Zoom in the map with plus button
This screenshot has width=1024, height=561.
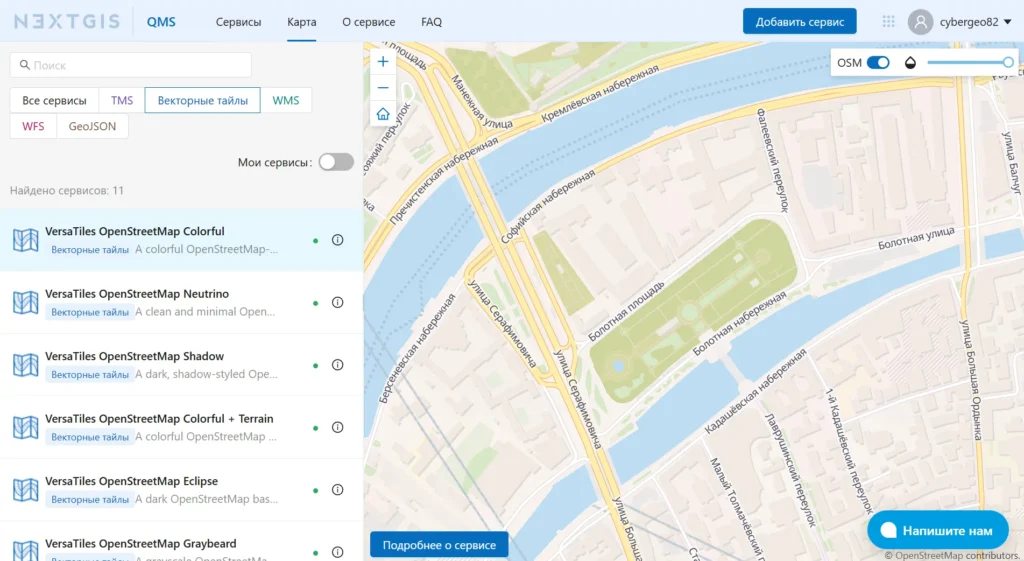[x=383, y=62]
